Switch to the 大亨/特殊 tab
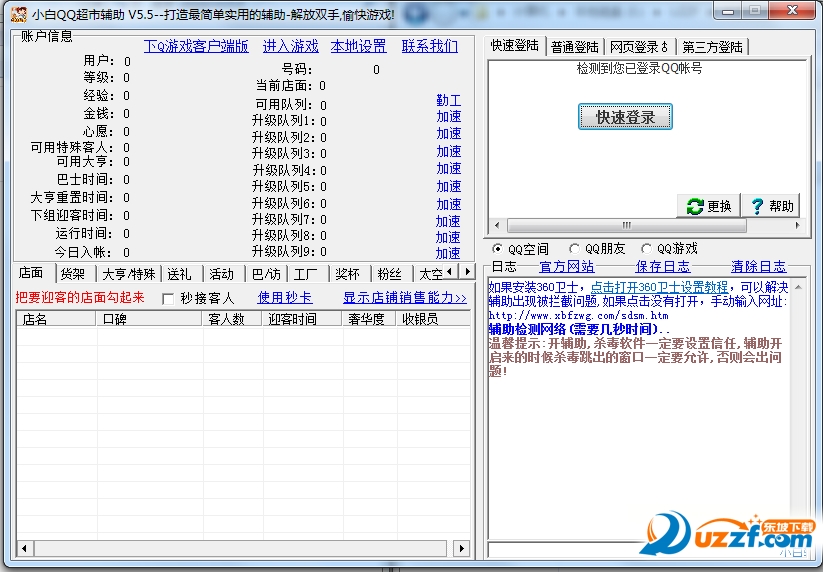Screen dimensions: 823x572 point(129,274)
